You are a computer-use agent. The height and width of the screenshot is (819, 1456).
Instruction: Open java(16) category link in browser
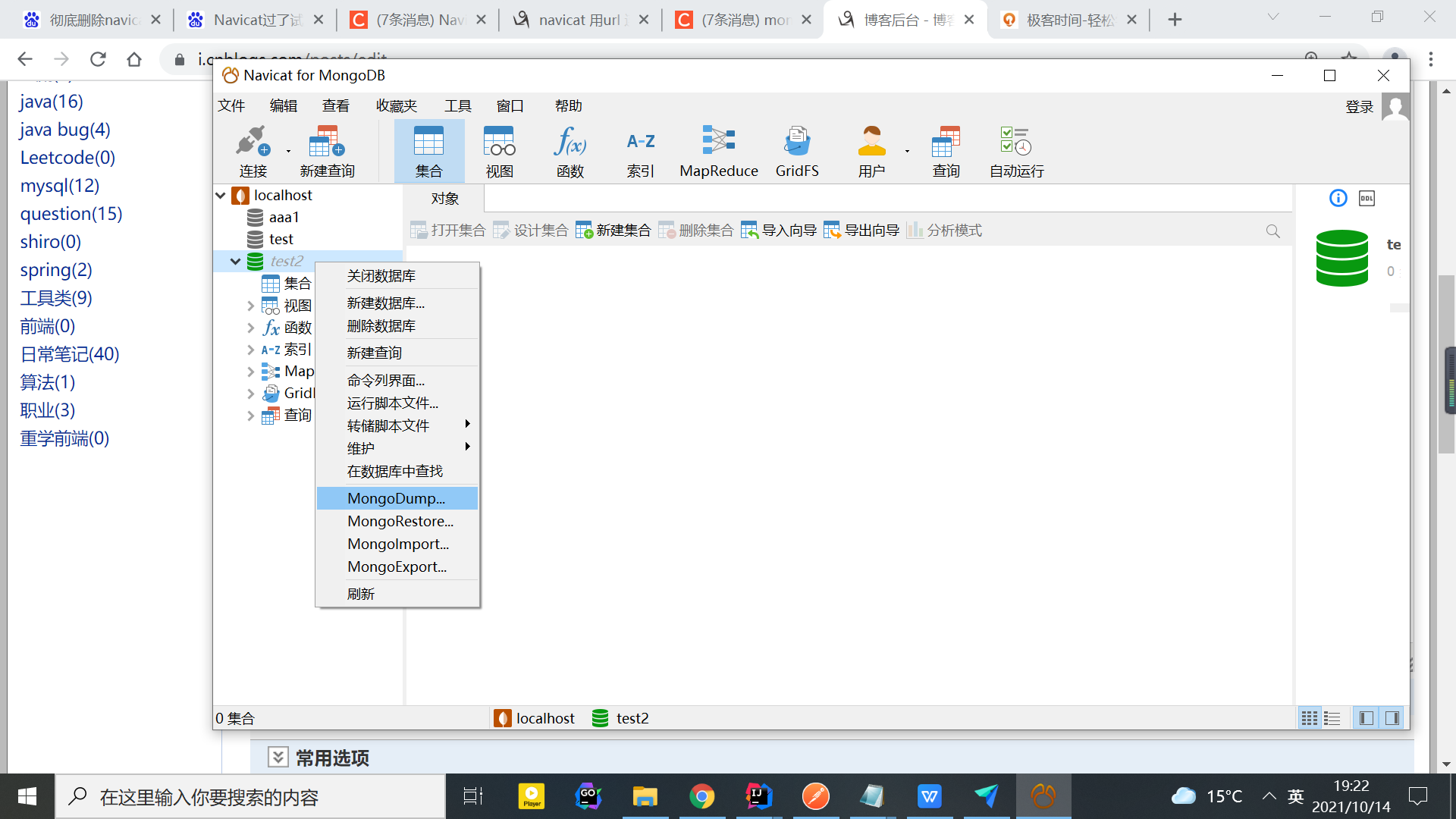pyautogui.click(x=51, y=102)
